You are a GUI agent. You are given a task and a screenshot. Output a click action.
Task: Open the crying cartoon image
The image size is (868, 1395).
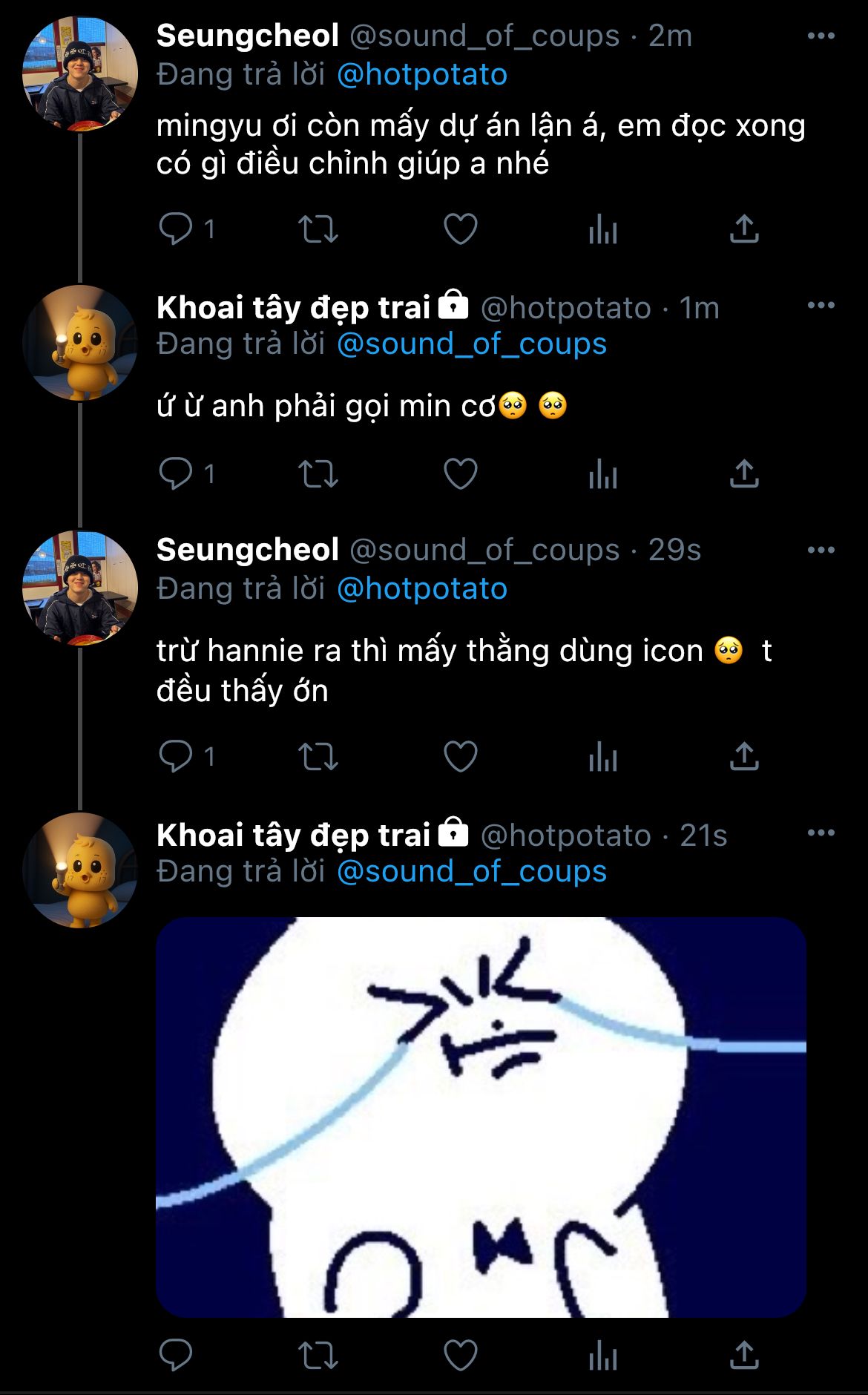tap(481, 1117)
